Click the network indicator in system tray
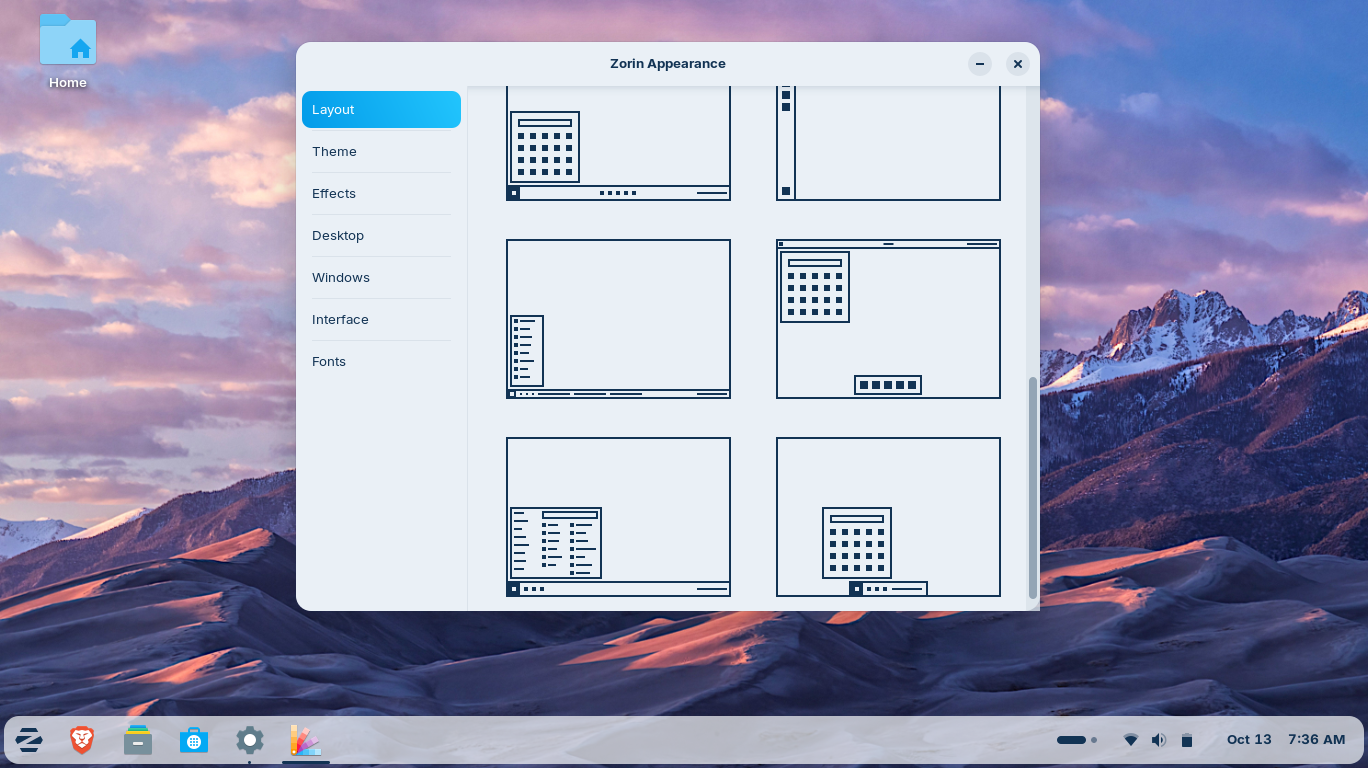Image resolution: width=1368 pixels, height=768 pixels. point(1131,740)
